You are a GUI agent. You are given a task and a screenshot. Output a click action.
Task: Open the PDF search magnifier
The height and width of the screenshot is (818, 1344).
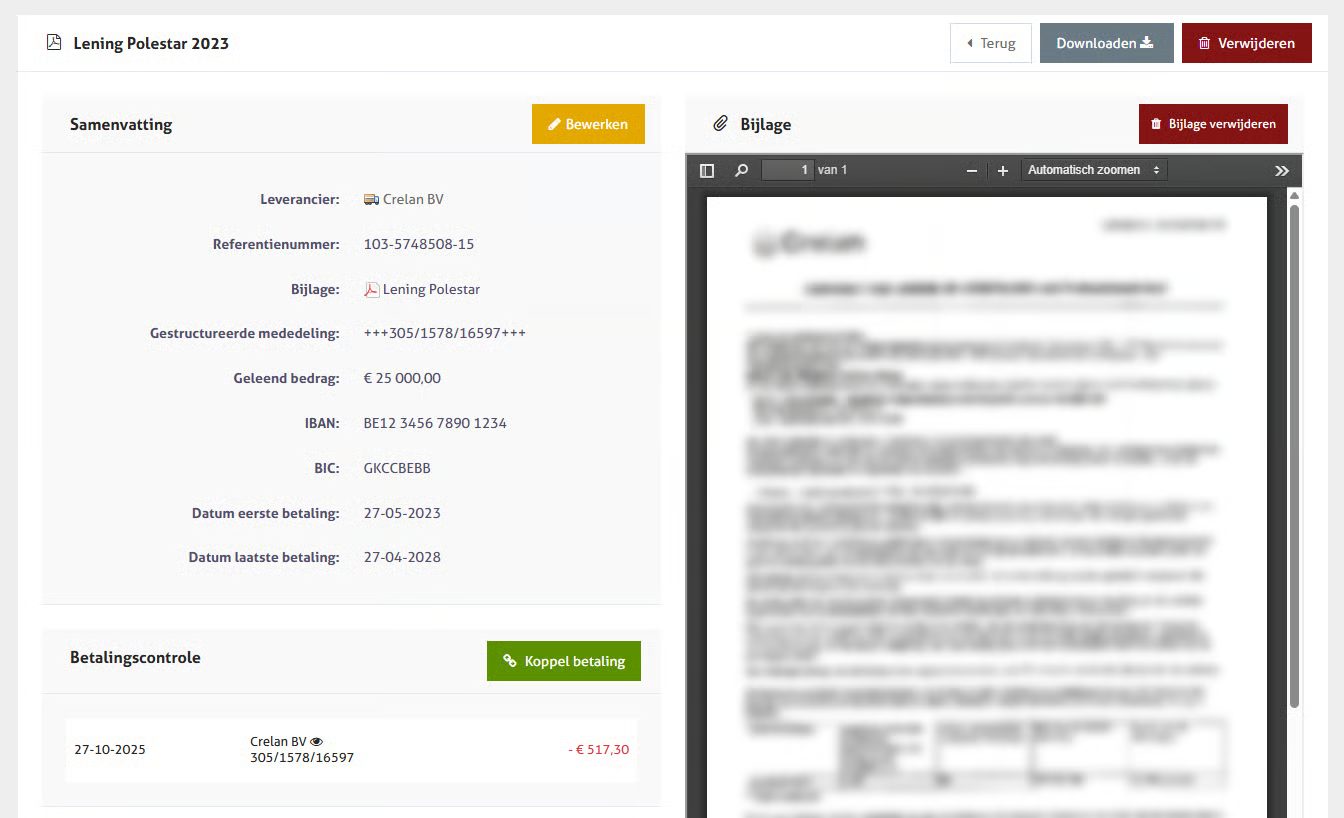point(741,171)
